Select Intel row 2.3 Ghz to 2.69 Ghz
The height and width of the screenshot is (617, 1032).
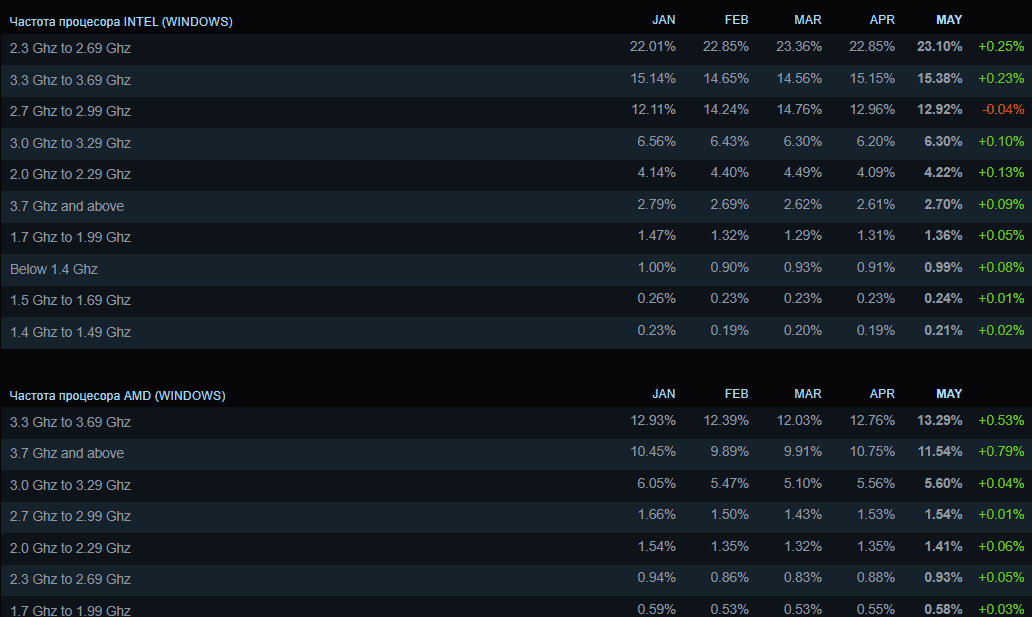(x=70, y=48)
